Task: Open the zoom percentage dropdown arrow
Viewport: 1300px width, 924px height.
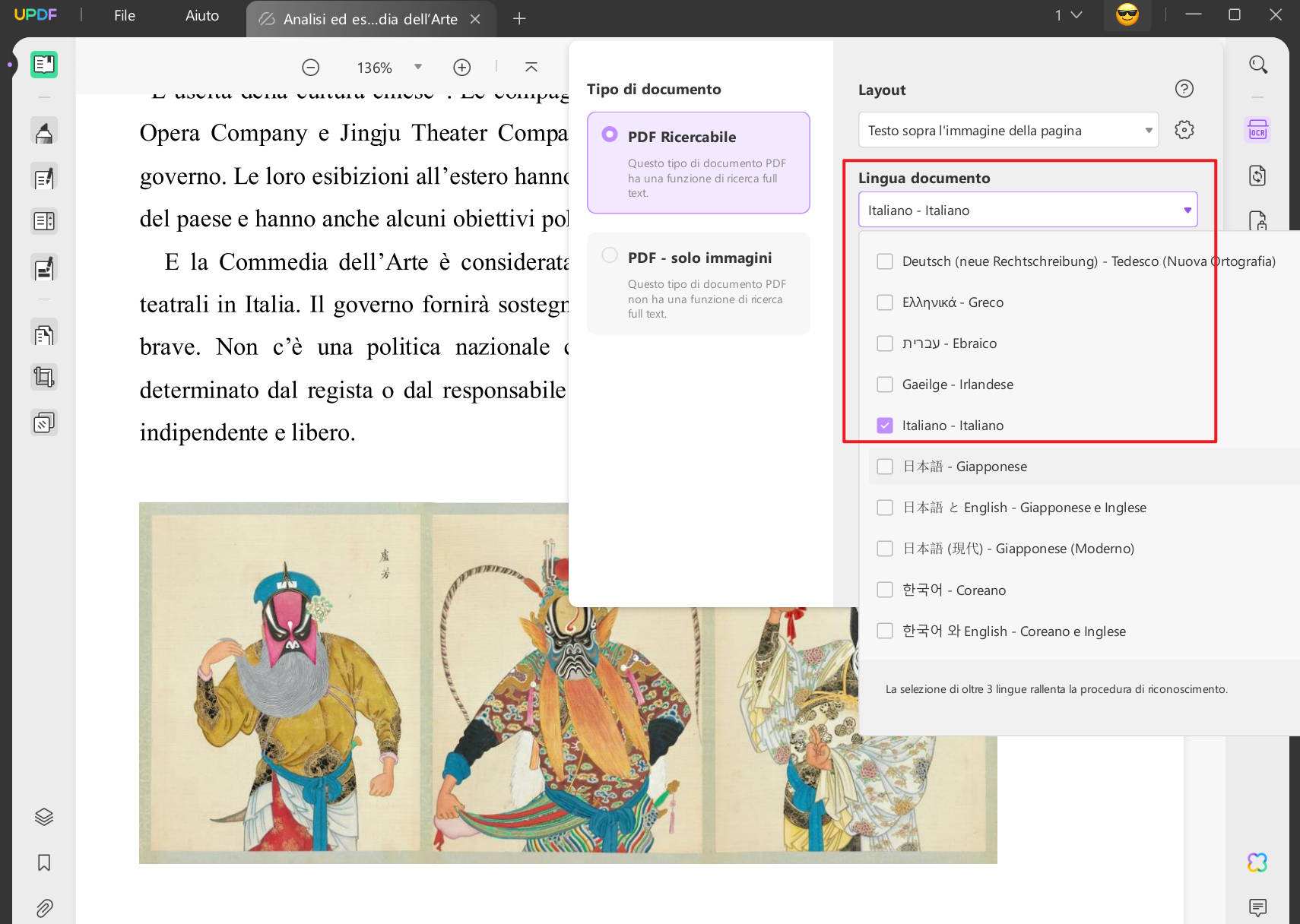Action: coord(418,67)
